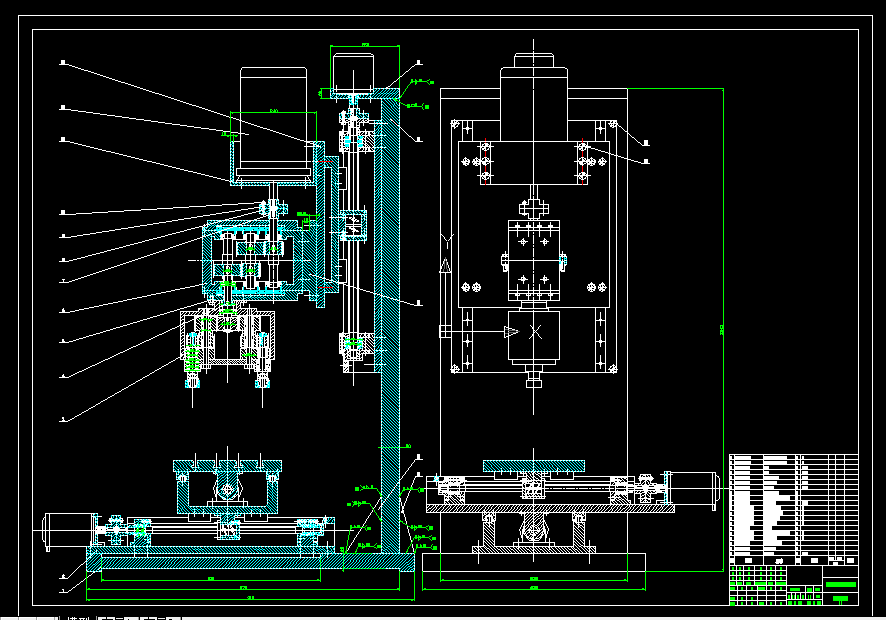The height and width of the screenshot is (620, 886).
Task: Switch to the Model tab at bottom
Action: [78, 618]
